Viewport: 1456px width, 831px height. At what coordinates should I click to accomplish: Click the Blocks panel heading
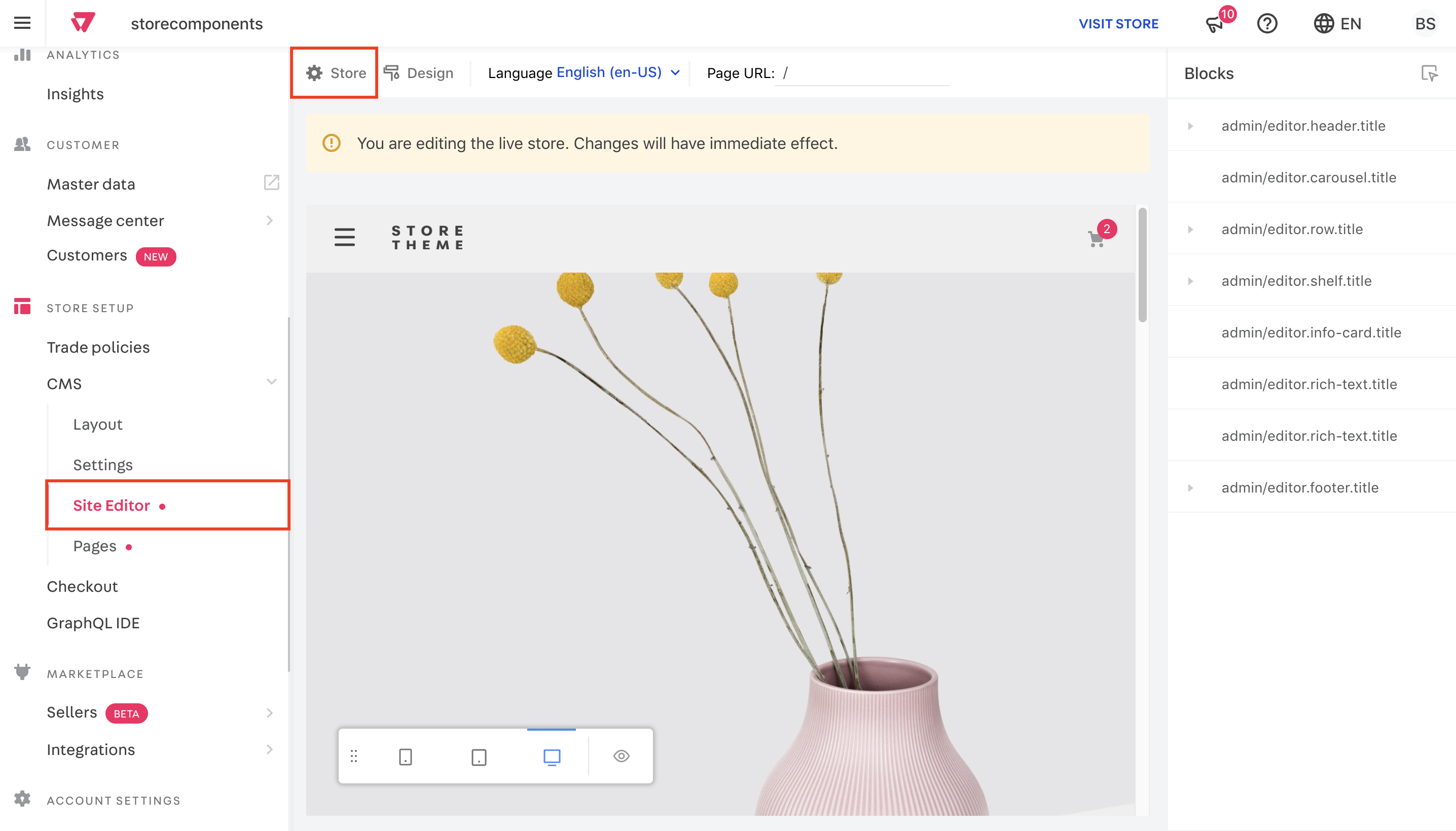point(1208,73)
